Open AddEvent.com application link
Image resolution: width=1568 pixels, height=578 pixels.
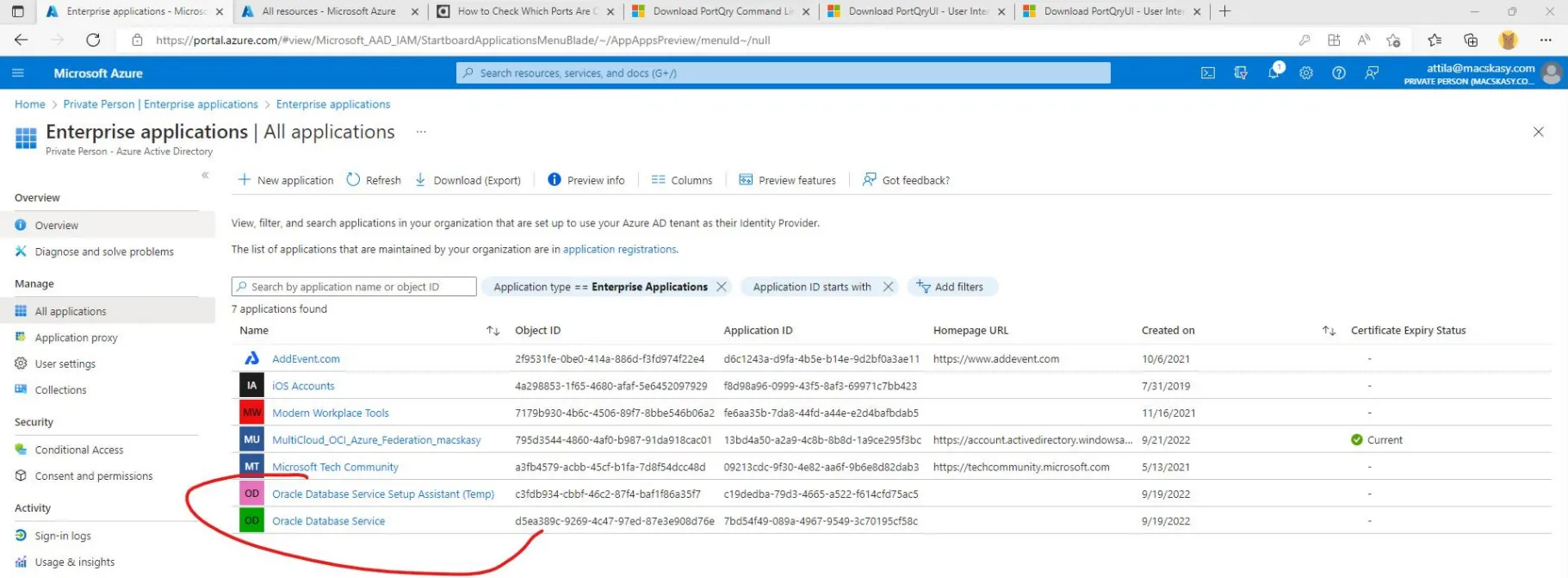point(306,358)
